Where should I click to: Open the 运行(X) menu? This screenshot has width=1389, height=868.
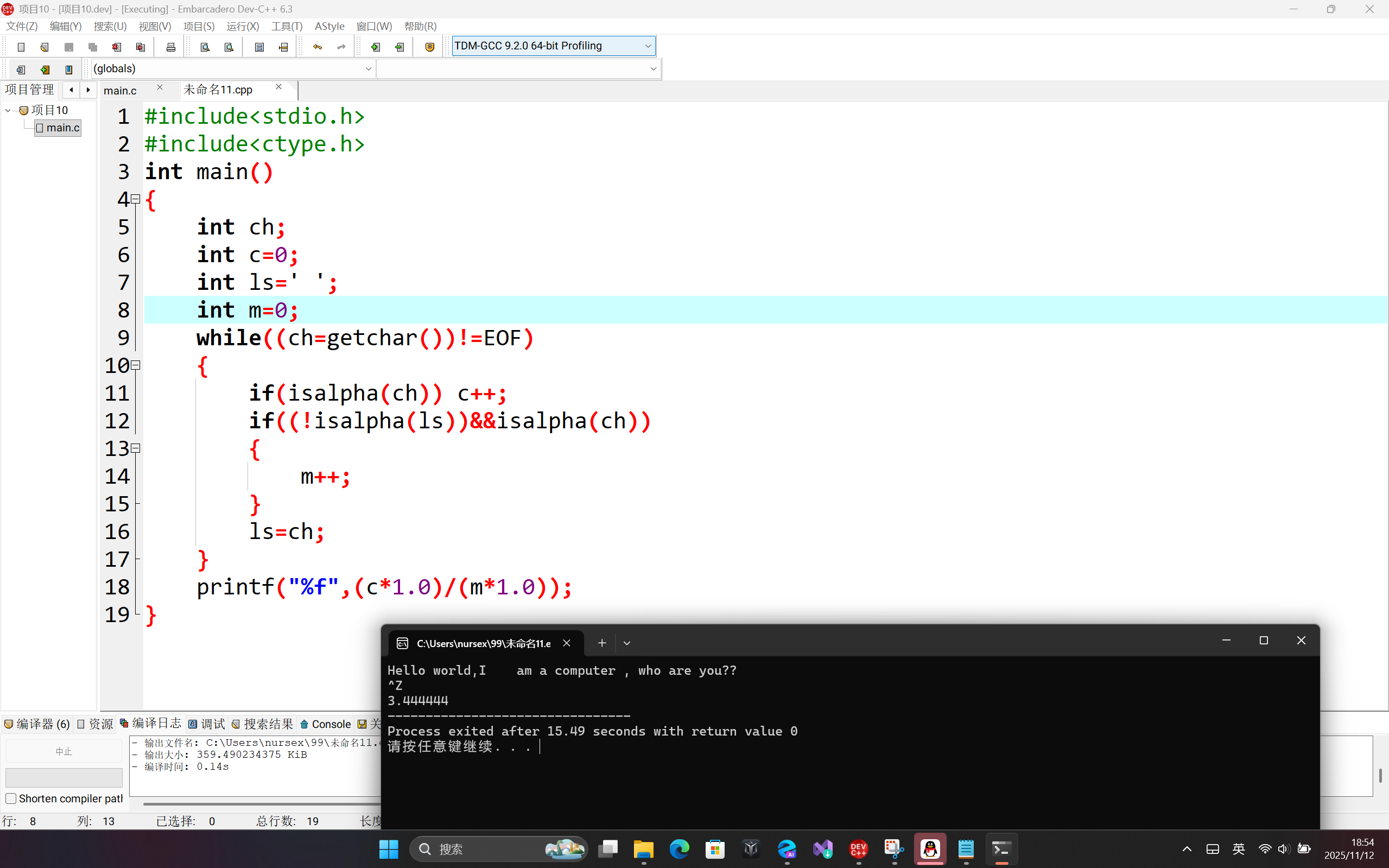point(242,27)
